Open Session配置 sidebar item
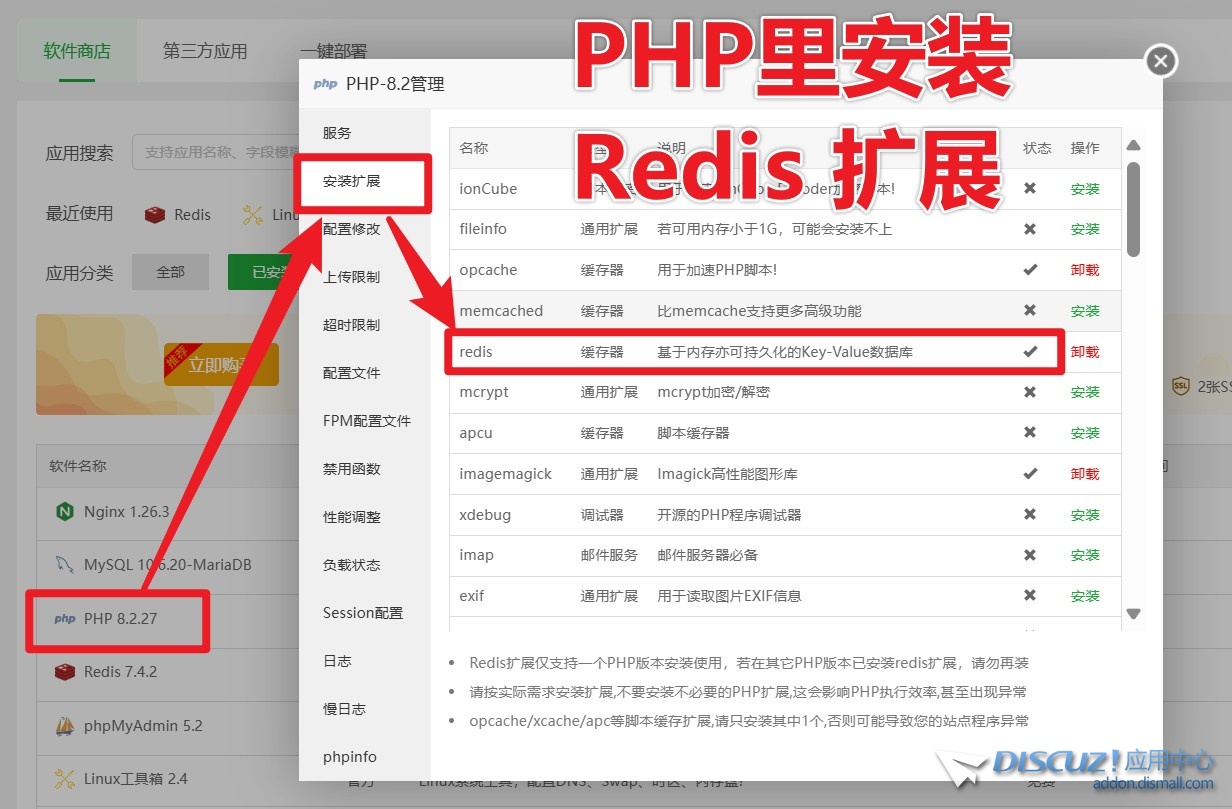Screen dimensions: 1232x809 362,613
